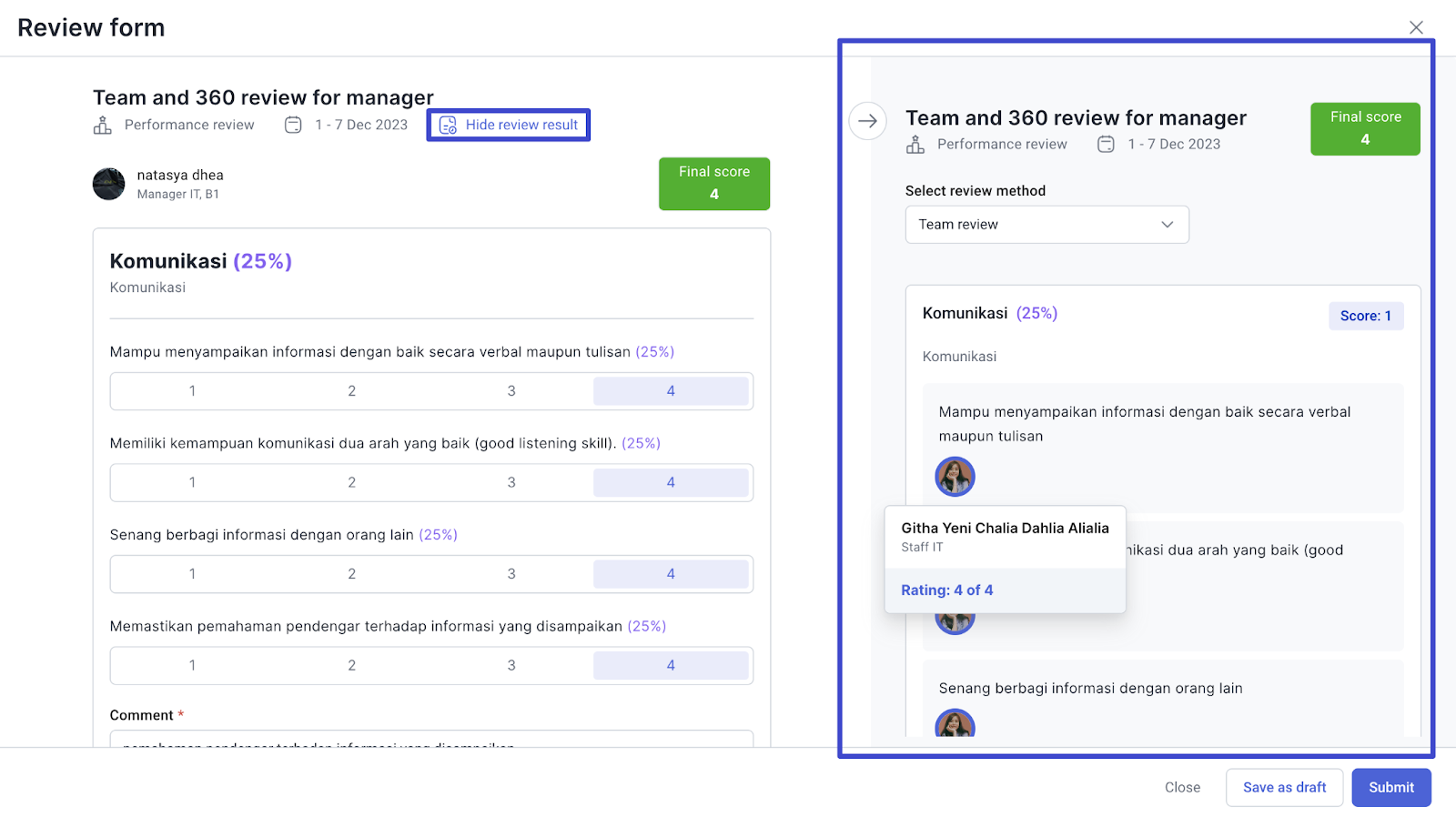Click reviewer avatar under Mampu menyampaikan informasi
The image size is (1456, 827).
point(955,477)
